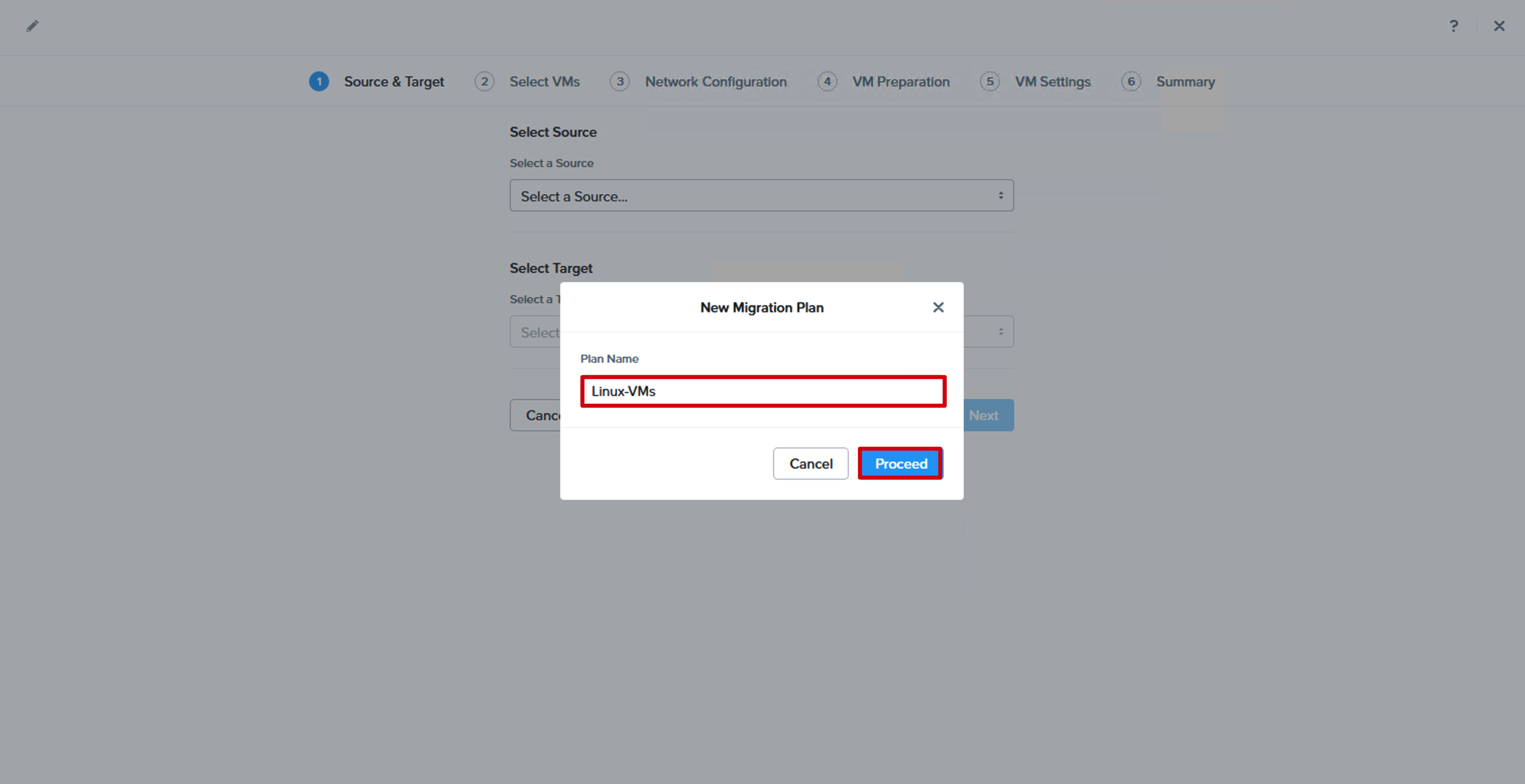Open the Select a Source dropdown
Viewport: 1525px width, 784px height.
click(x=761, y=196)
